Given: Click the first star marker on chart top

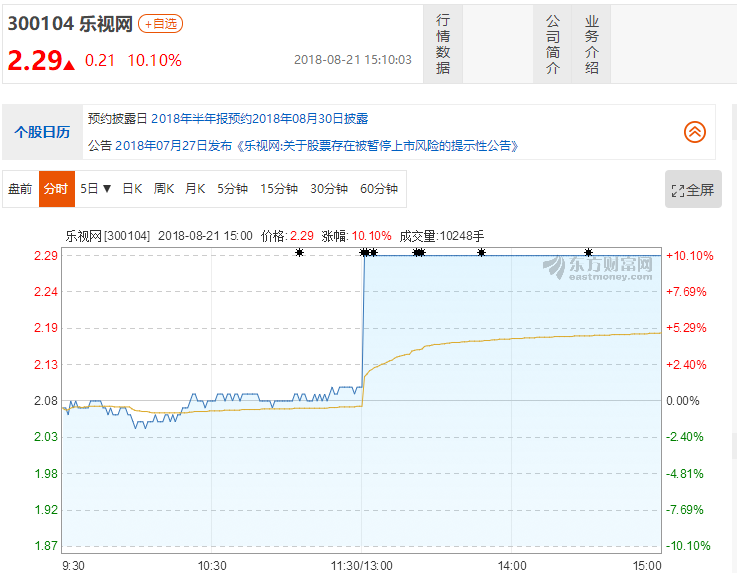Looking at the screenshot, I should [299, 252].
